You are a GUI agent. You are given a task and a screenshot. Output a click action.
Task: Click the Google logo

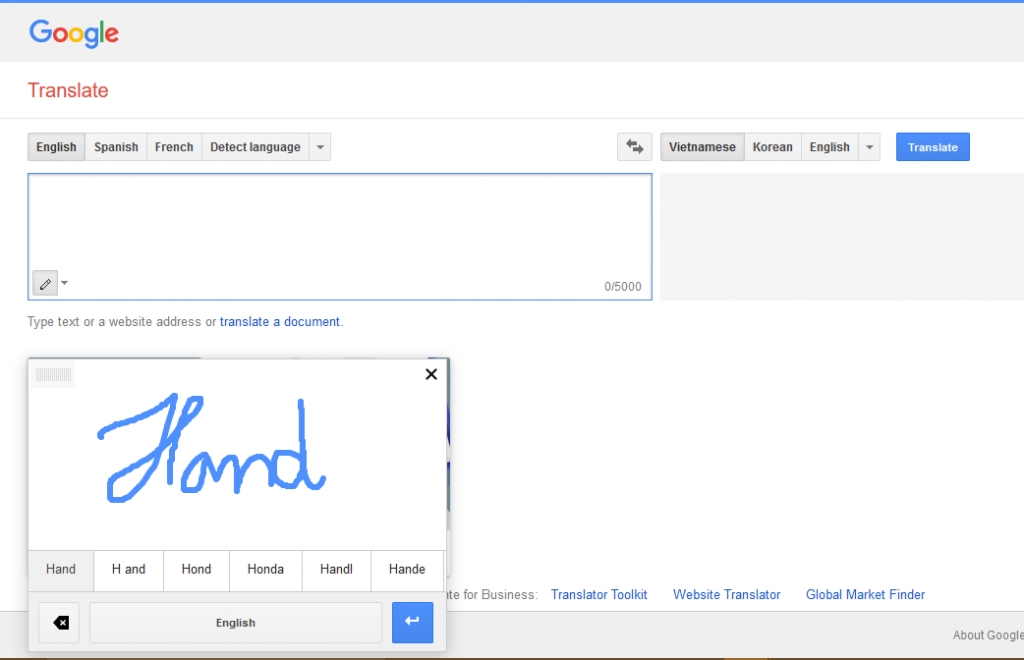click(x=74, y=33)
